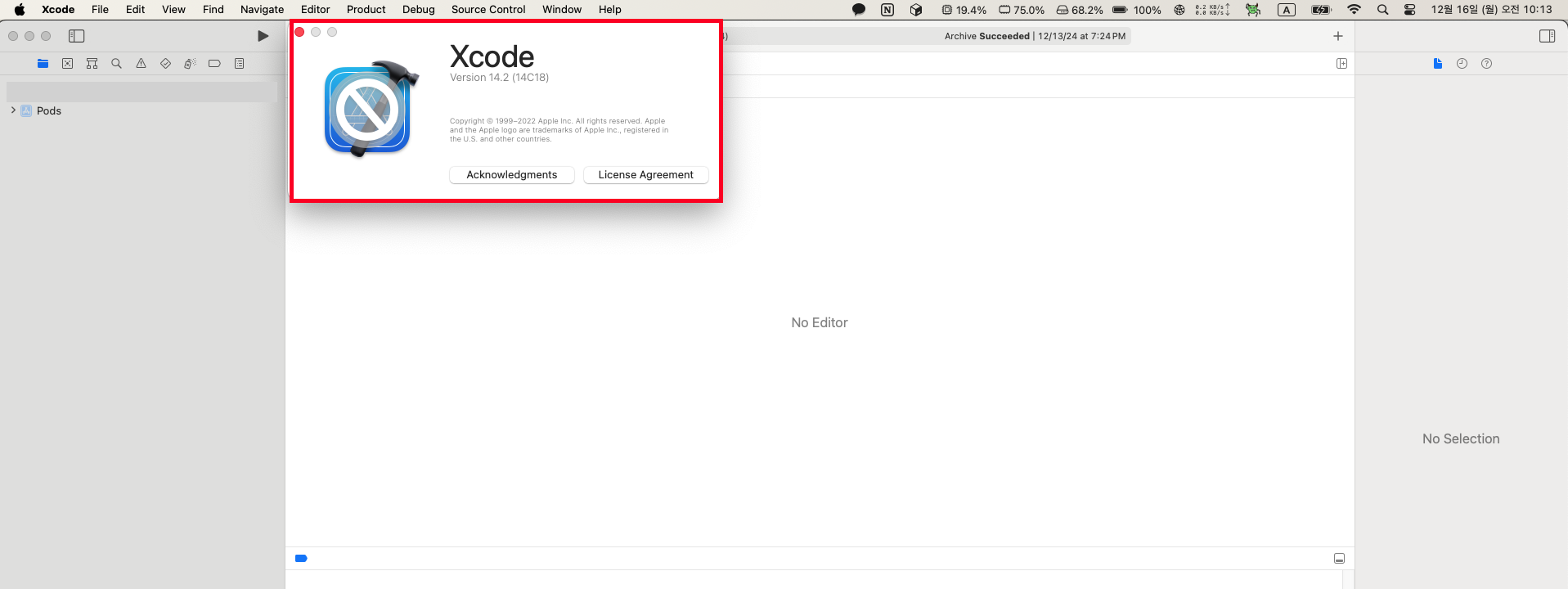
Task: Click the charging battery status icon
Action: (x=1321, y=10)
